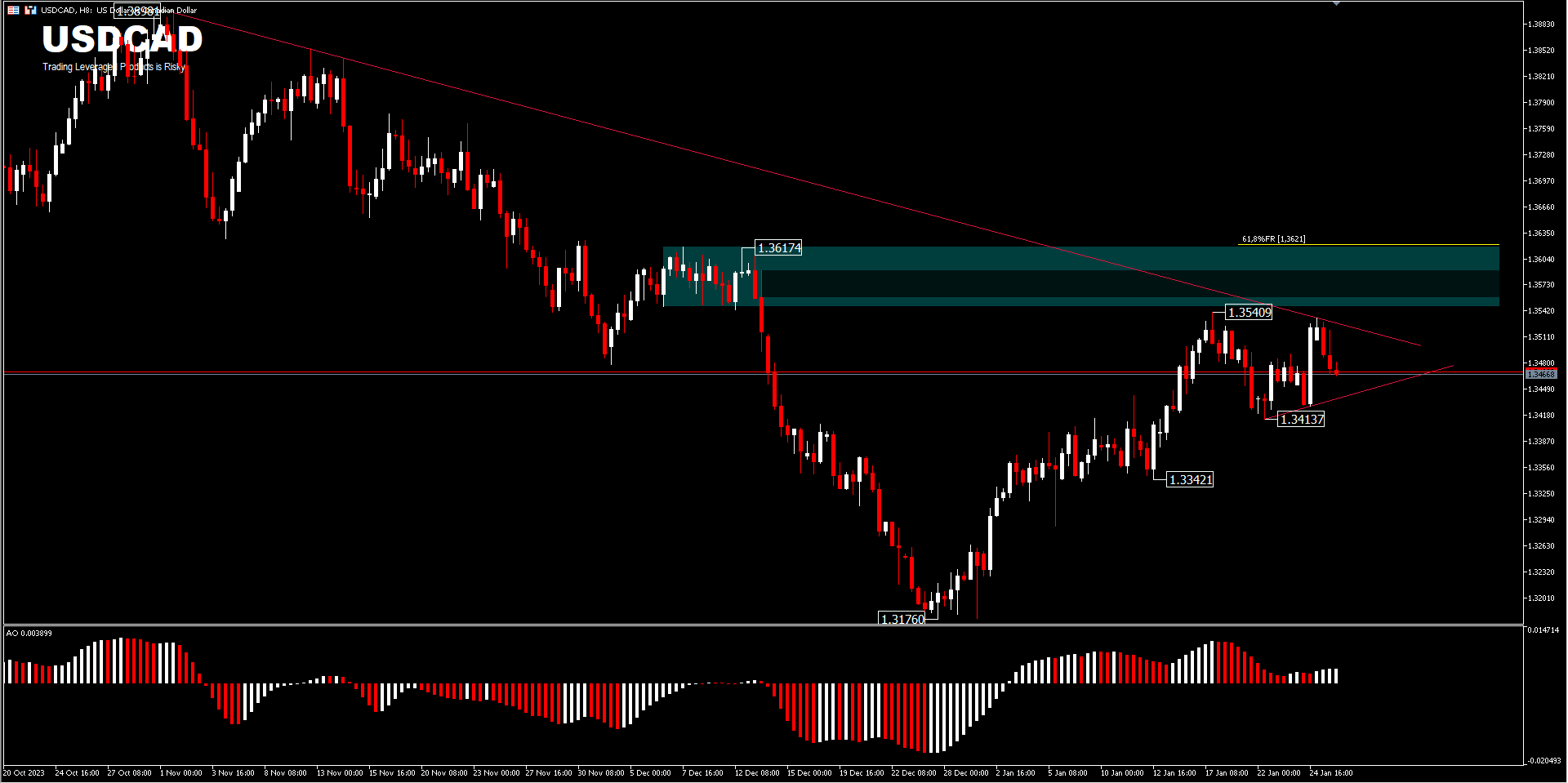Click the 1.38830 price scale value
The height and width of the screenshot is (783, 1568).
(x=1543, y=24)
